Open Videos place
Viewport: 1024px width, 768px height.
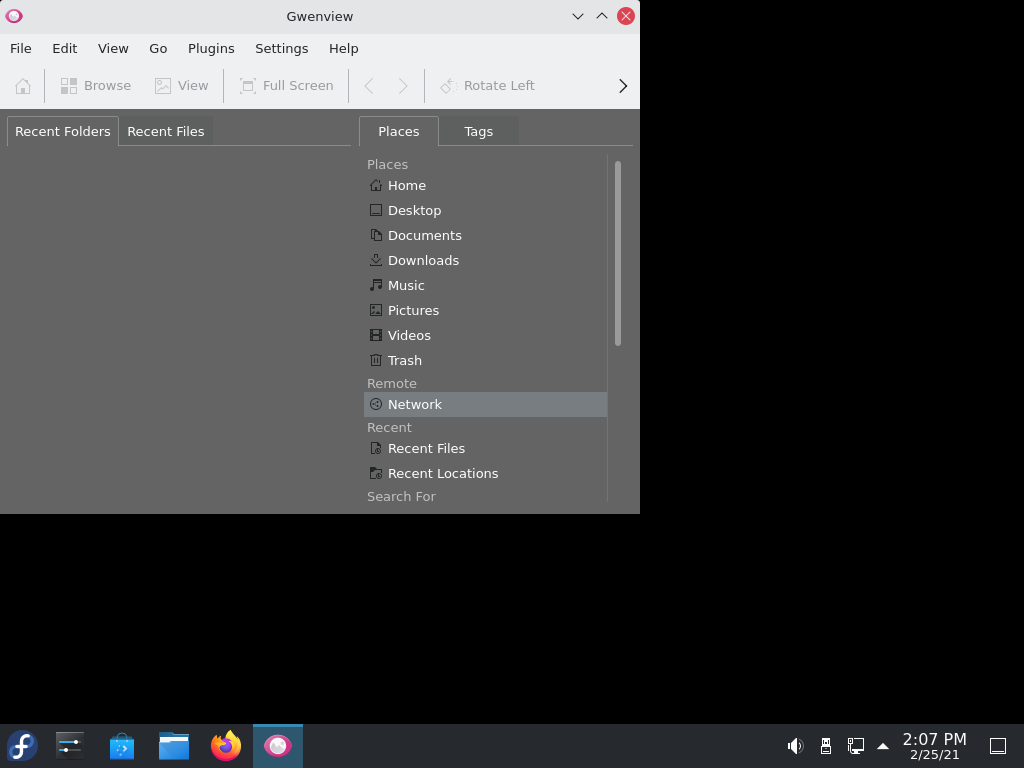point(485,335)
